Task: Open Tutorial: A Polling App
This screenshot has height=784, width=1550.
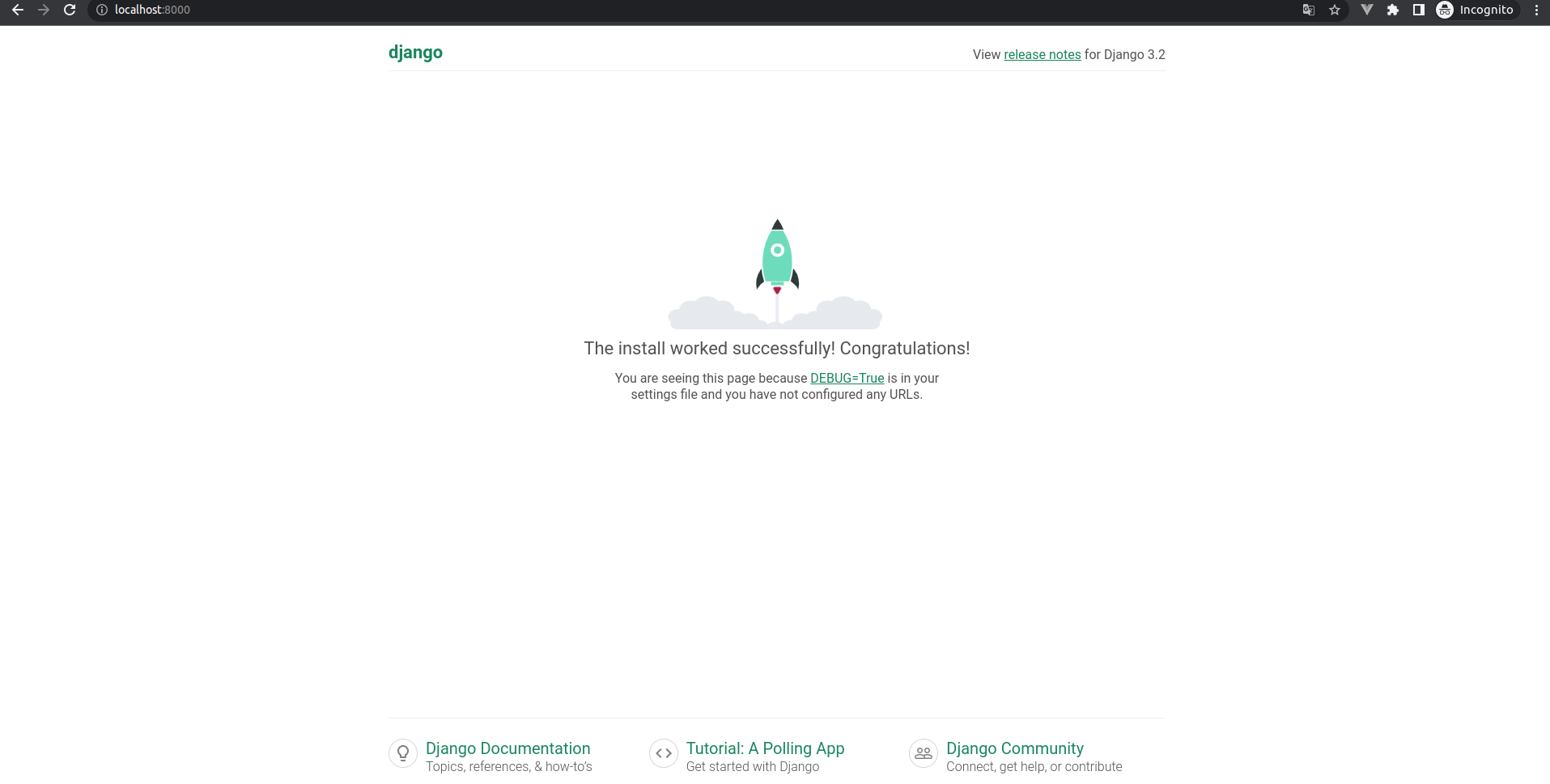Action: [x=765, y=748]
